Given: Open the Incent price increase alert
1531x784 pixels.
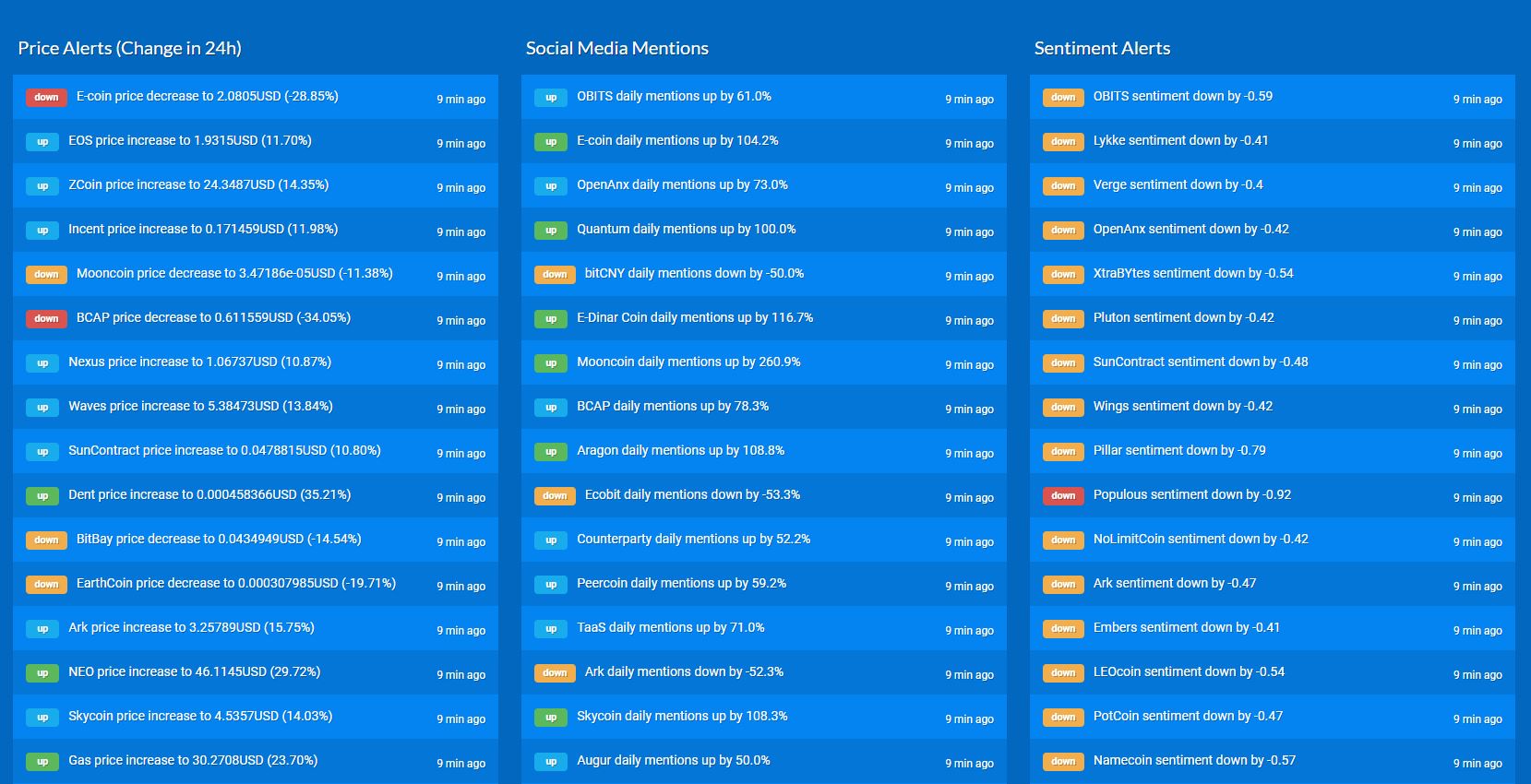Looking at the screenshot, I should pos(256,230).
